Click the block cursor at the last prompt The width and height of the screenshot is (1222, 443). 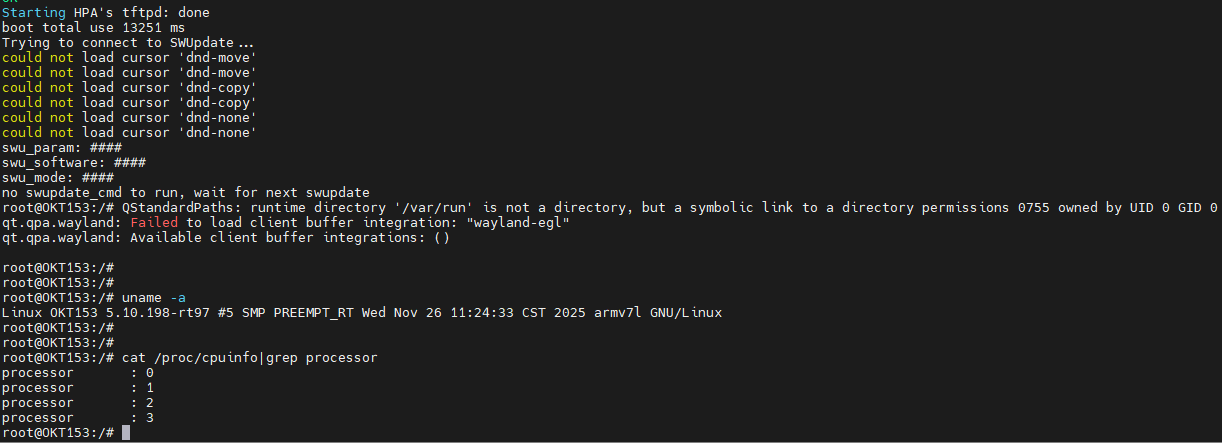tap(125, 432)
